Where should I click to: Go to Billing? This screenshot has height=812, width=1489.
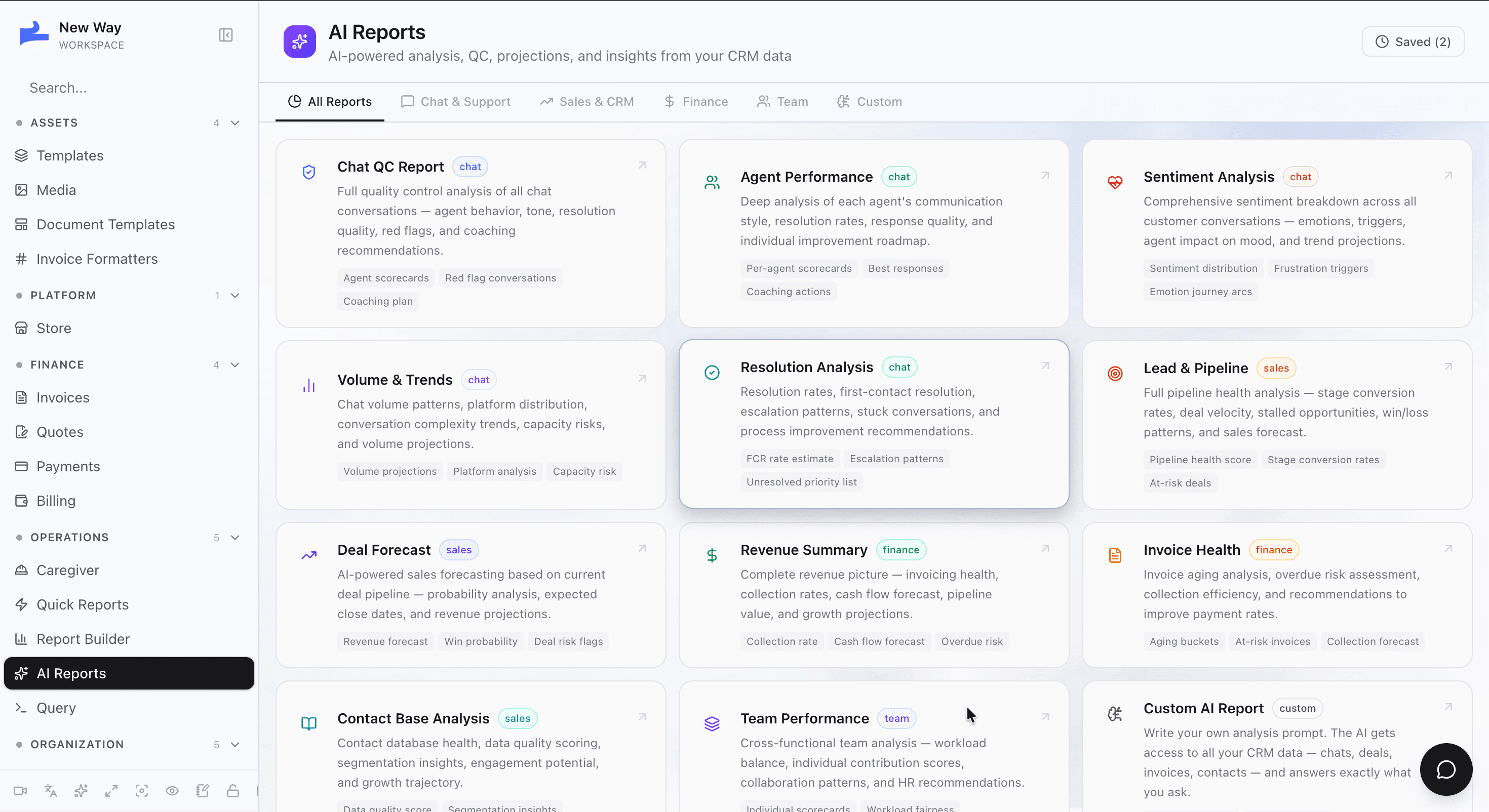[129, 501]
